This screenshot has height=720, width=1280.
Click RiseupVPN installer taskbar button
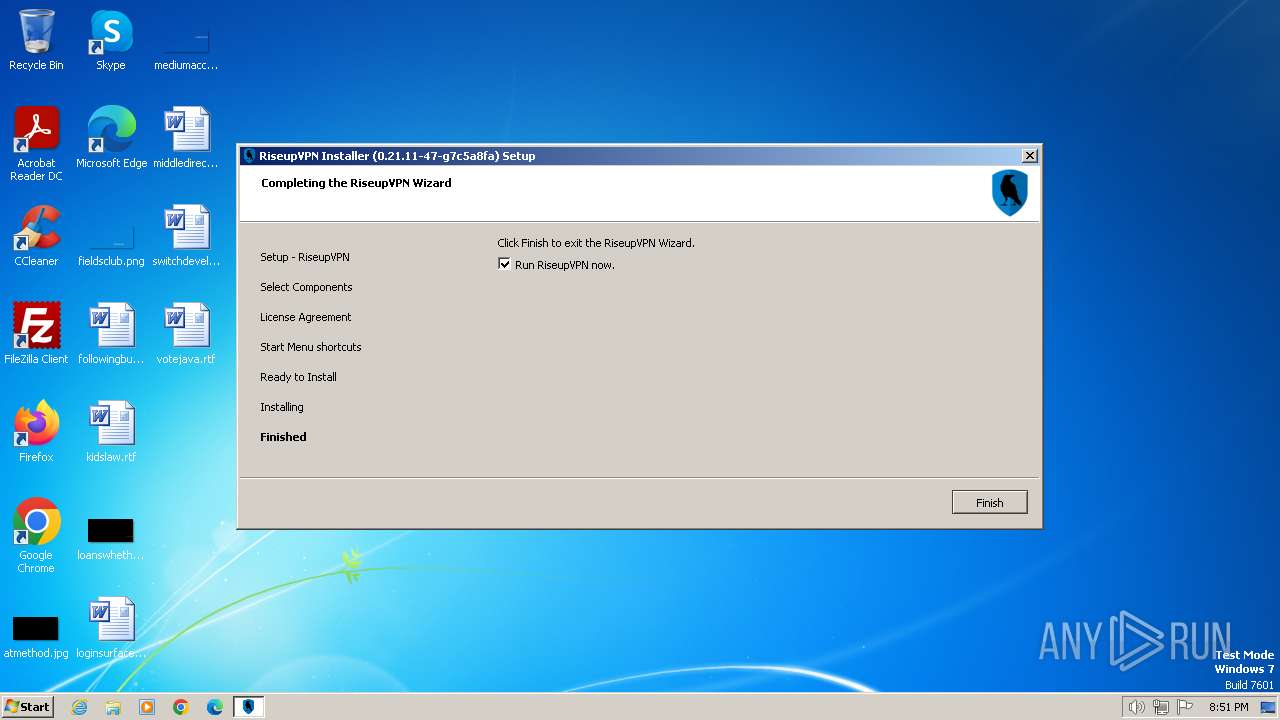point(249,707)
